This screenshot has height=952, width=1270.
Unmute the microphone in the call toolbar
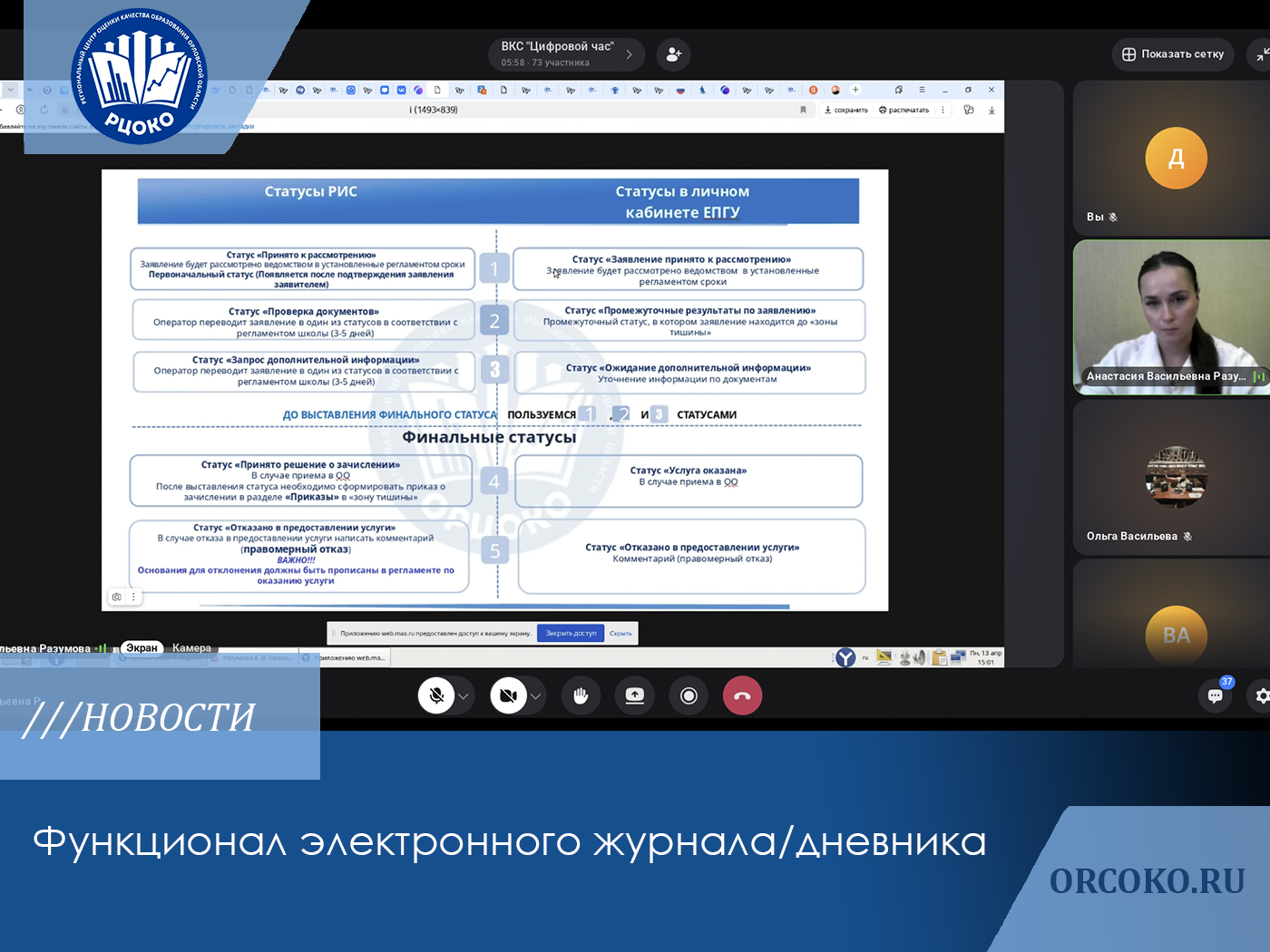[x=436, y=696]
